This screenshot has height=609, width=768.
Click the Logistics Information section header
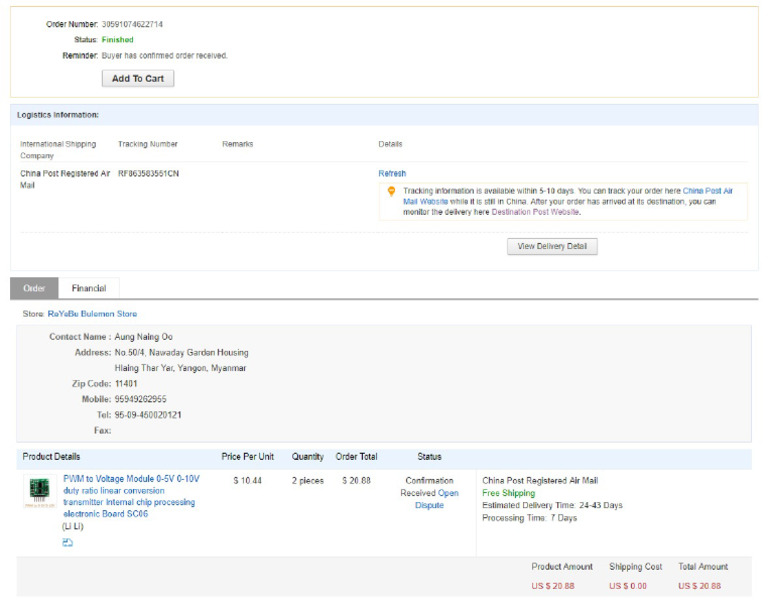coord(58,115)
